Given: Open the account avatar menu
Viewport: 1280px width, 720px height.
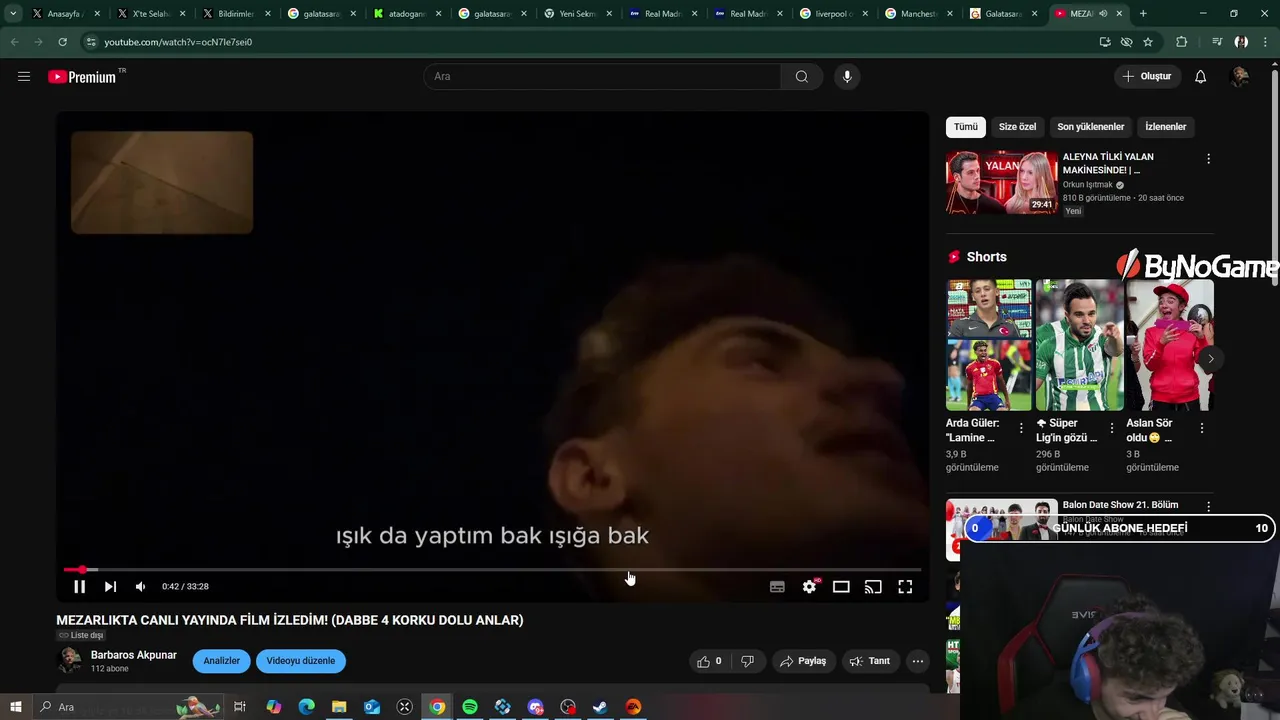Looking at the screenshot, I should [x=1240, y=76].
